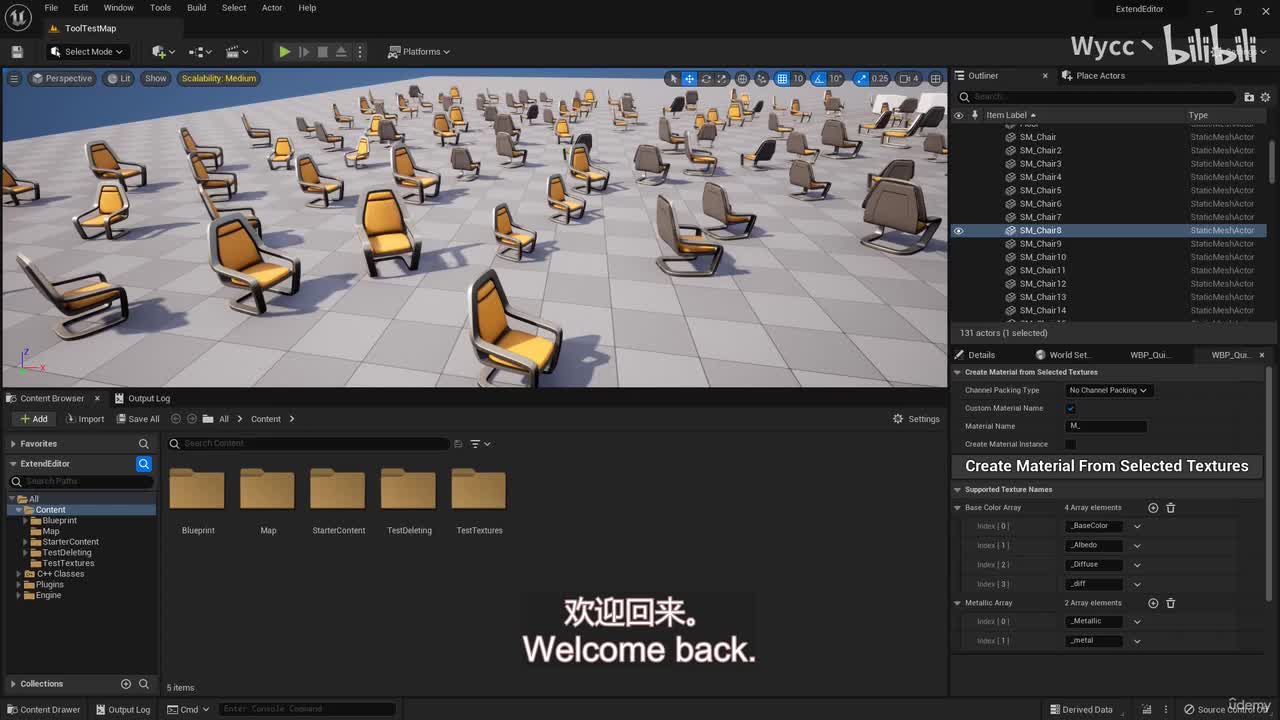Click the Scalability: Medium warning button
1280x720 pixels.
click(219, 78)
